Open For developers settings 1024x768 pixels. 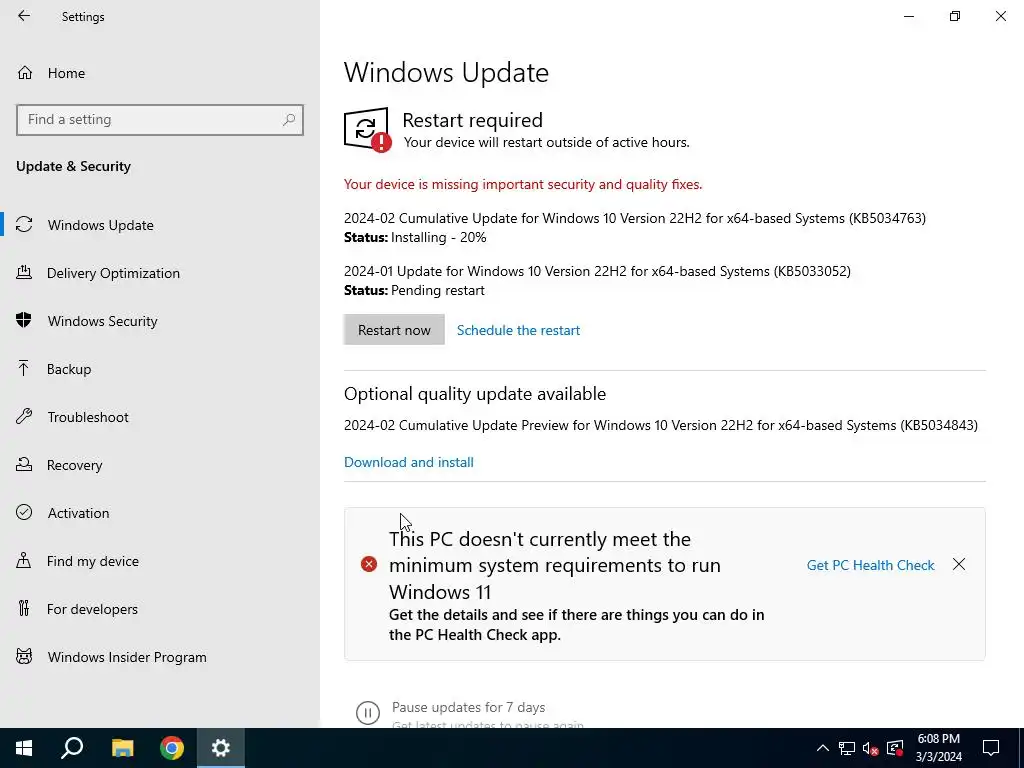tap(92, 609)
